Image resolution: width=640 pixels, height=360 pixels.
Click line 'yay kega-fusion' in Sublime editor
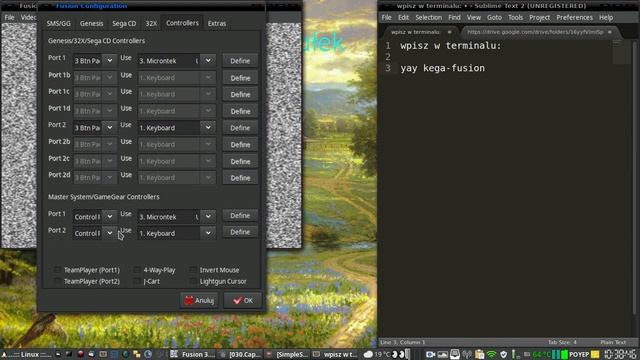click(442, 68)
